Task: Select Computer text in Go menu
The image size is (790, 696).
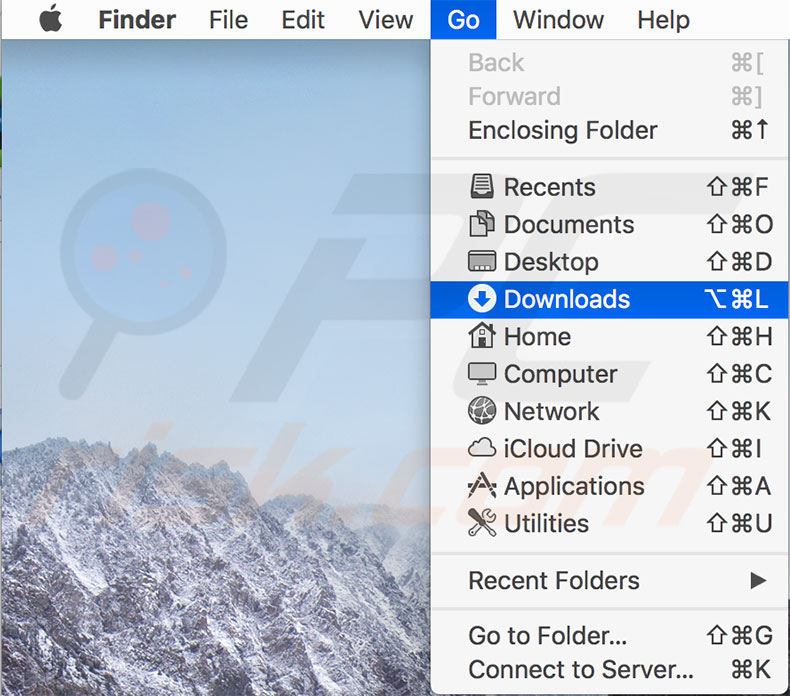Action: click(x=561, y=374)
